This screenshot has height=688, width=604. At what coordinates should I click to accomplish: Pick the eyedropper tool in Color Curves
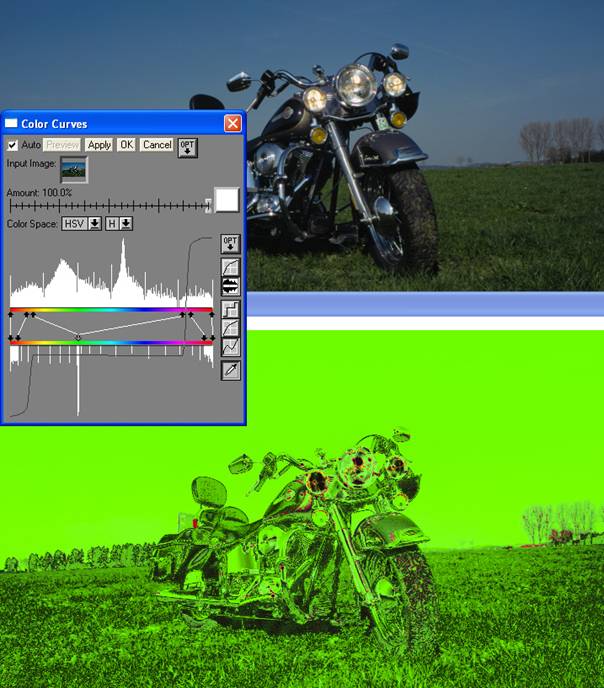pyautogui.click(x=230, y=370)
